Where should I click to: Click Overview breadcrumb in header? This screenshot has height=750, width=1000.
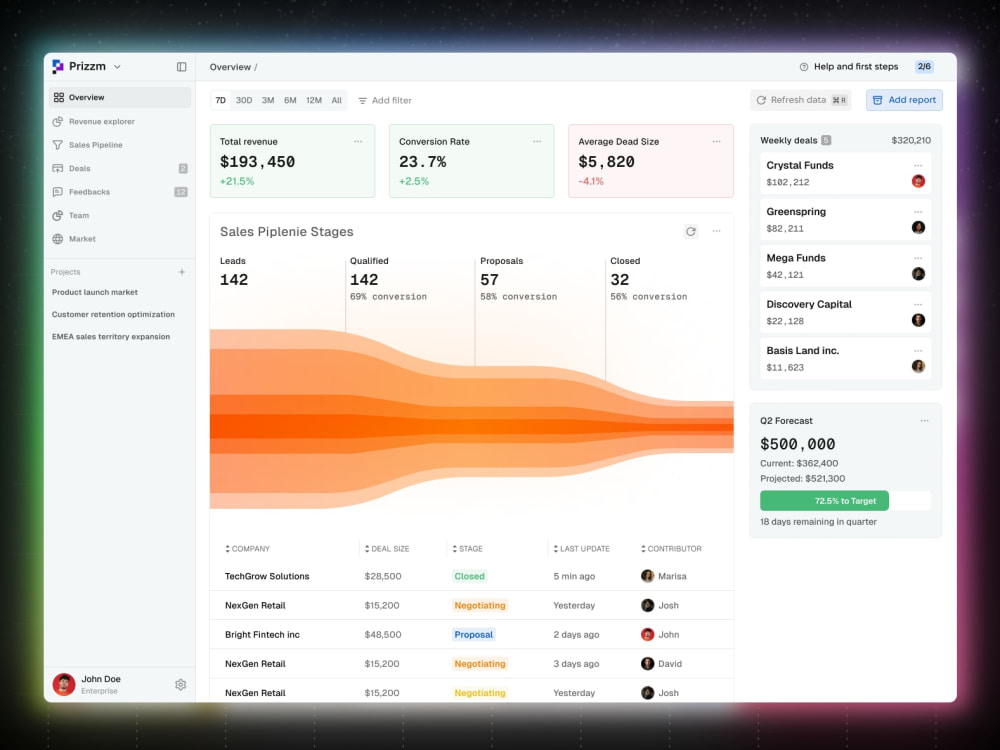230,67
